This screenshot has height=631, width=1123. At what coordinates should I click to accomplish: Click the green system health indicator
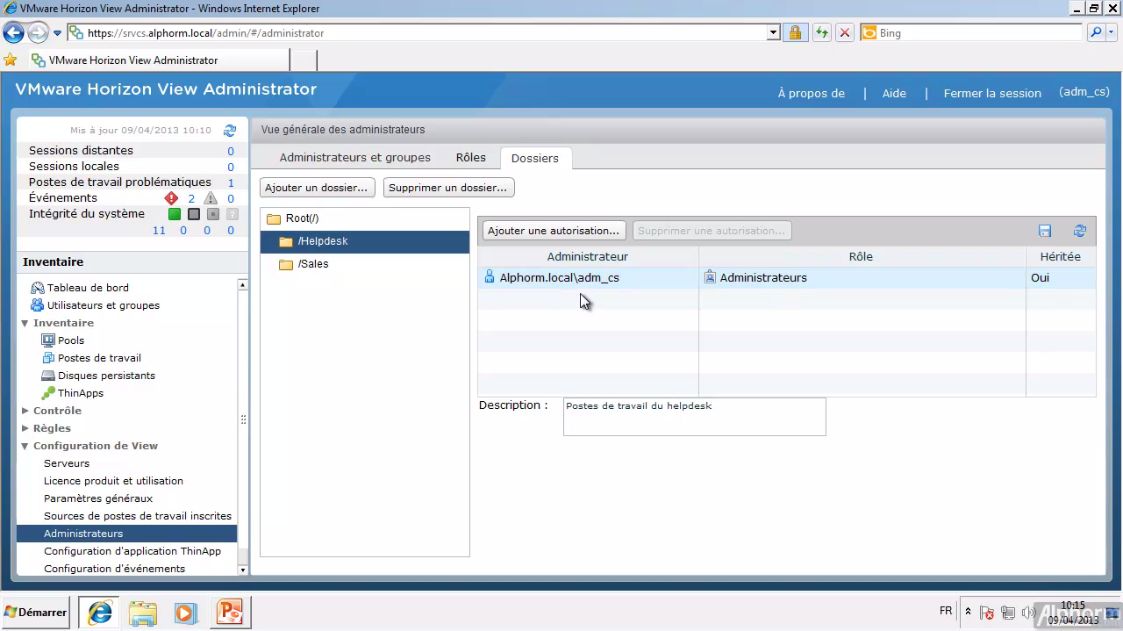pos(174,213)
